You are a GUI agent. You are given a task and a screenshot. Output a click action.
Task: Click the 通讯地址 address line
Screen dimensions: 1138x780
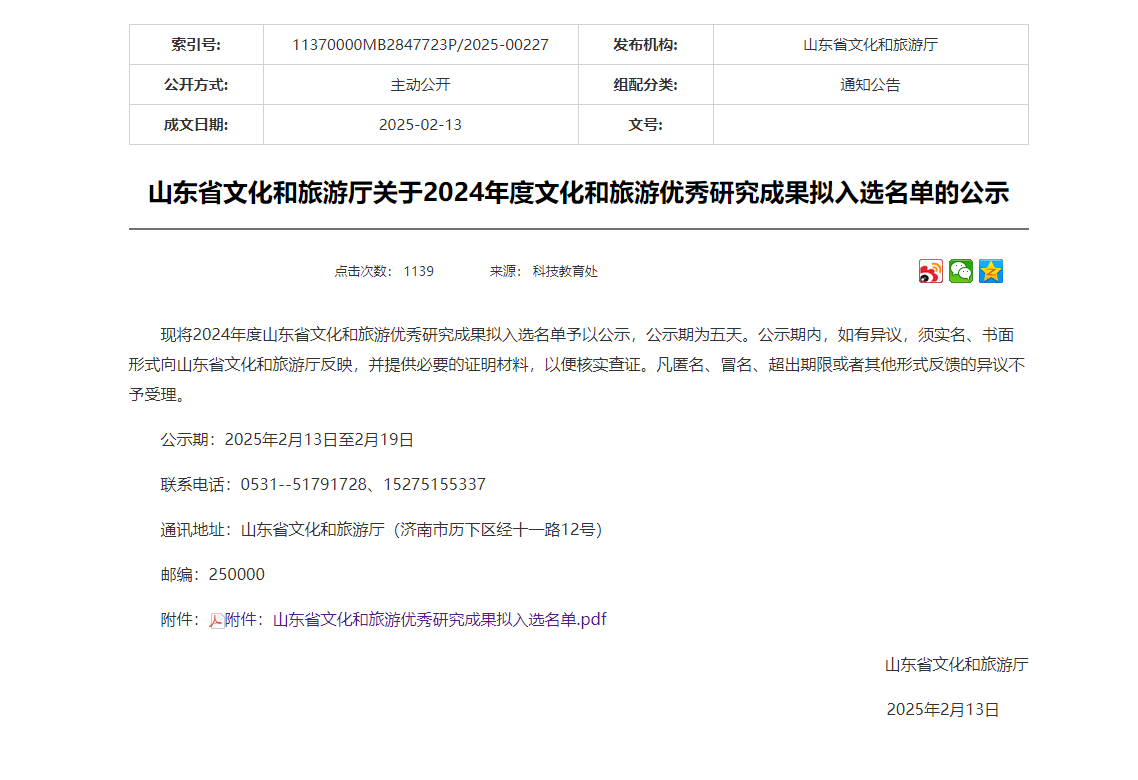(381, 530)
